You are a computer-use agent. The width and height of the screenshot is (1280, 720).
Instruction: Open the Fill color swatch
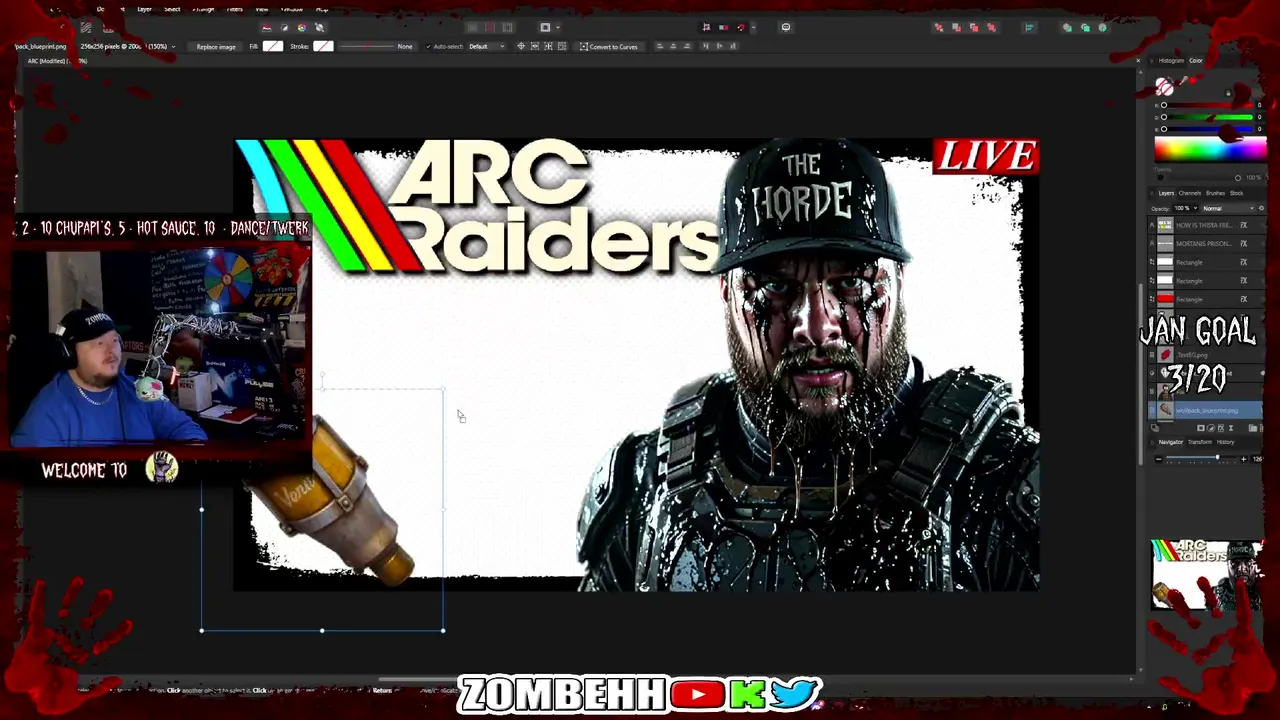point(273,47)
